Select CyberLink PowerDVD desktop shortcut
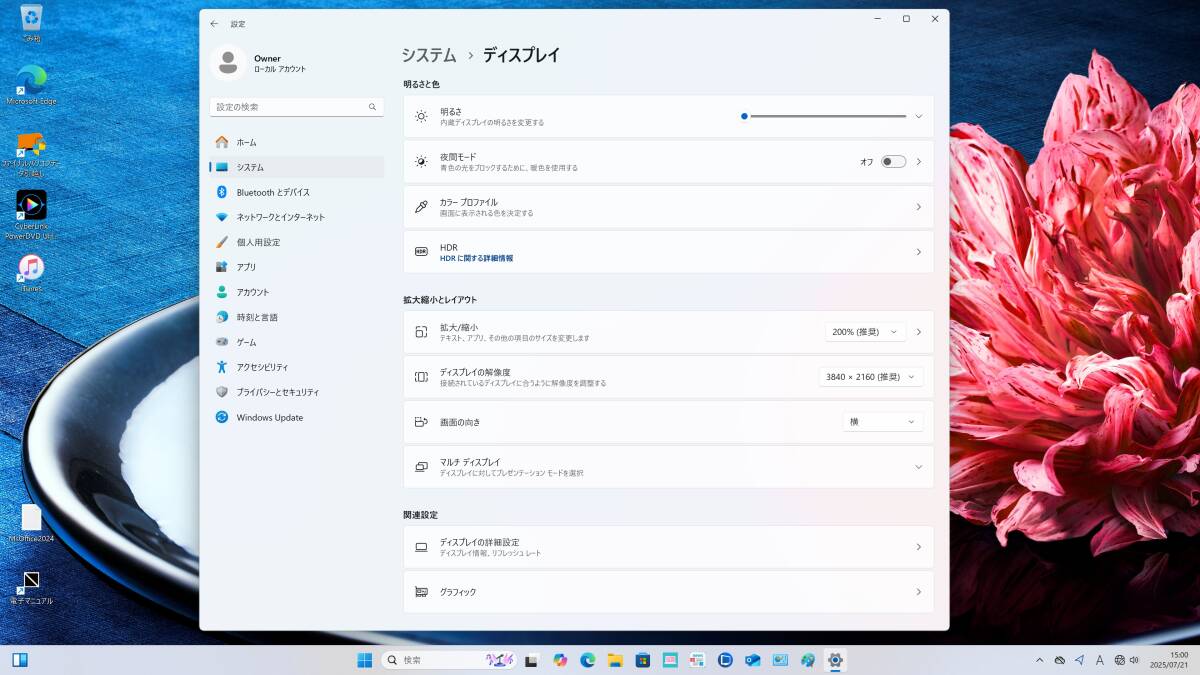This screenshot has width=1200, height=675. (x=31, y=215)
